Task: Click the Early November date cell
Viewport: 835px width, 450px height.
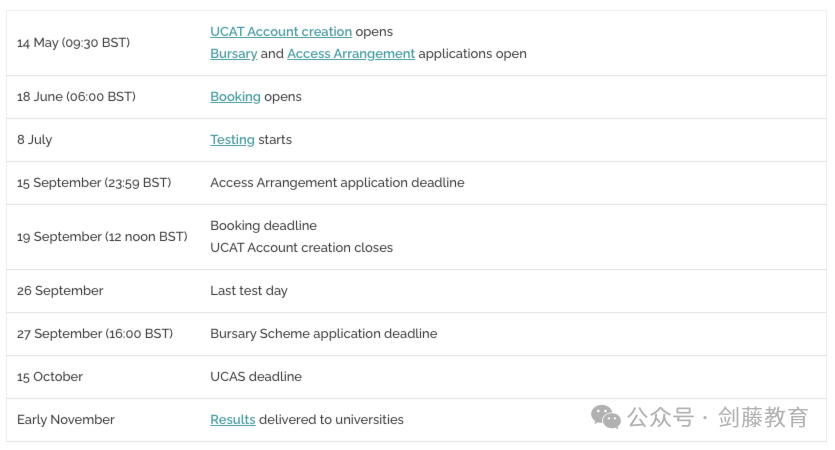Action: [x=66, y=420]
